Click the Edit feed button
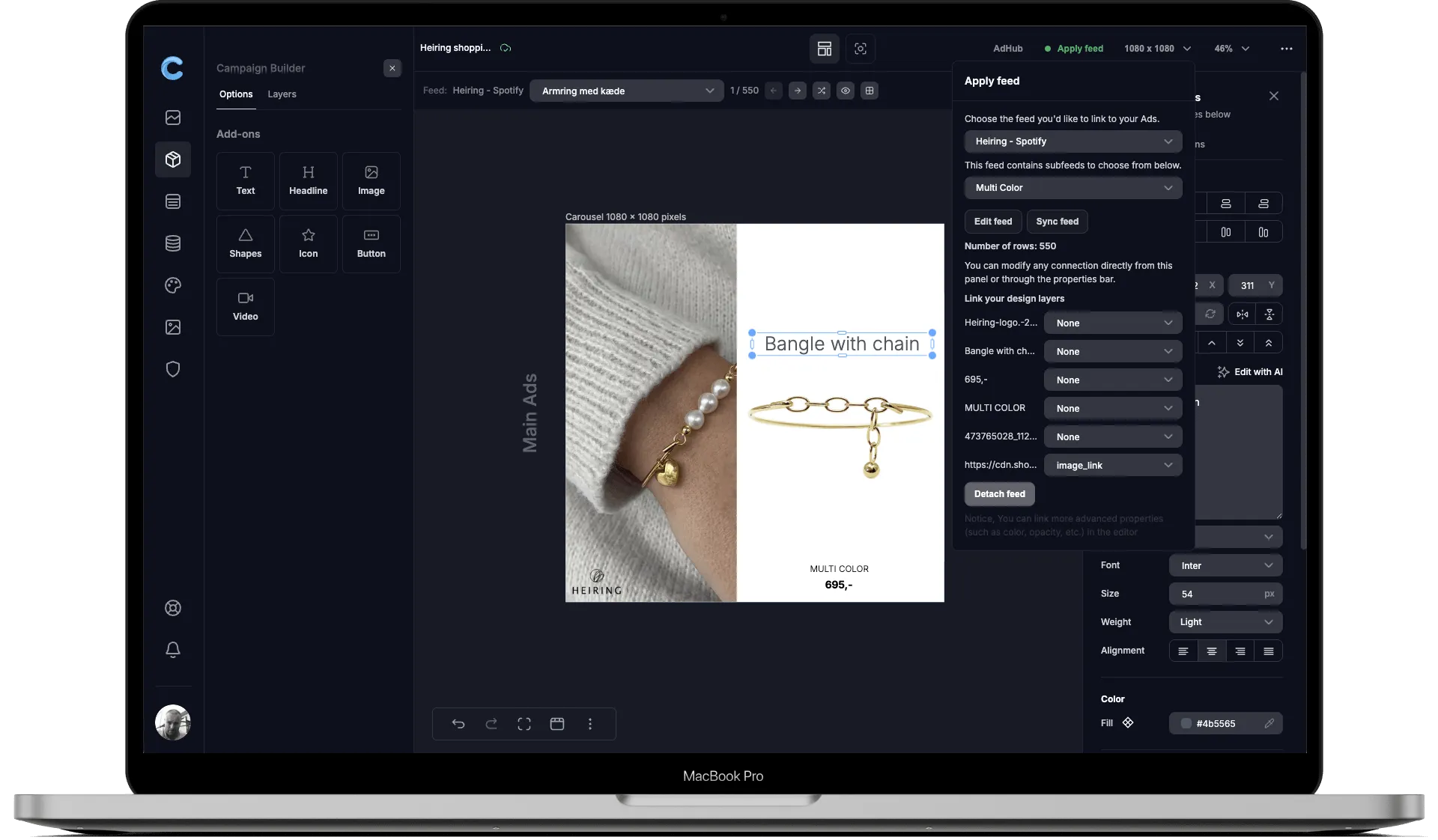Screen dimensions: 1438x840 coord(993,222)
